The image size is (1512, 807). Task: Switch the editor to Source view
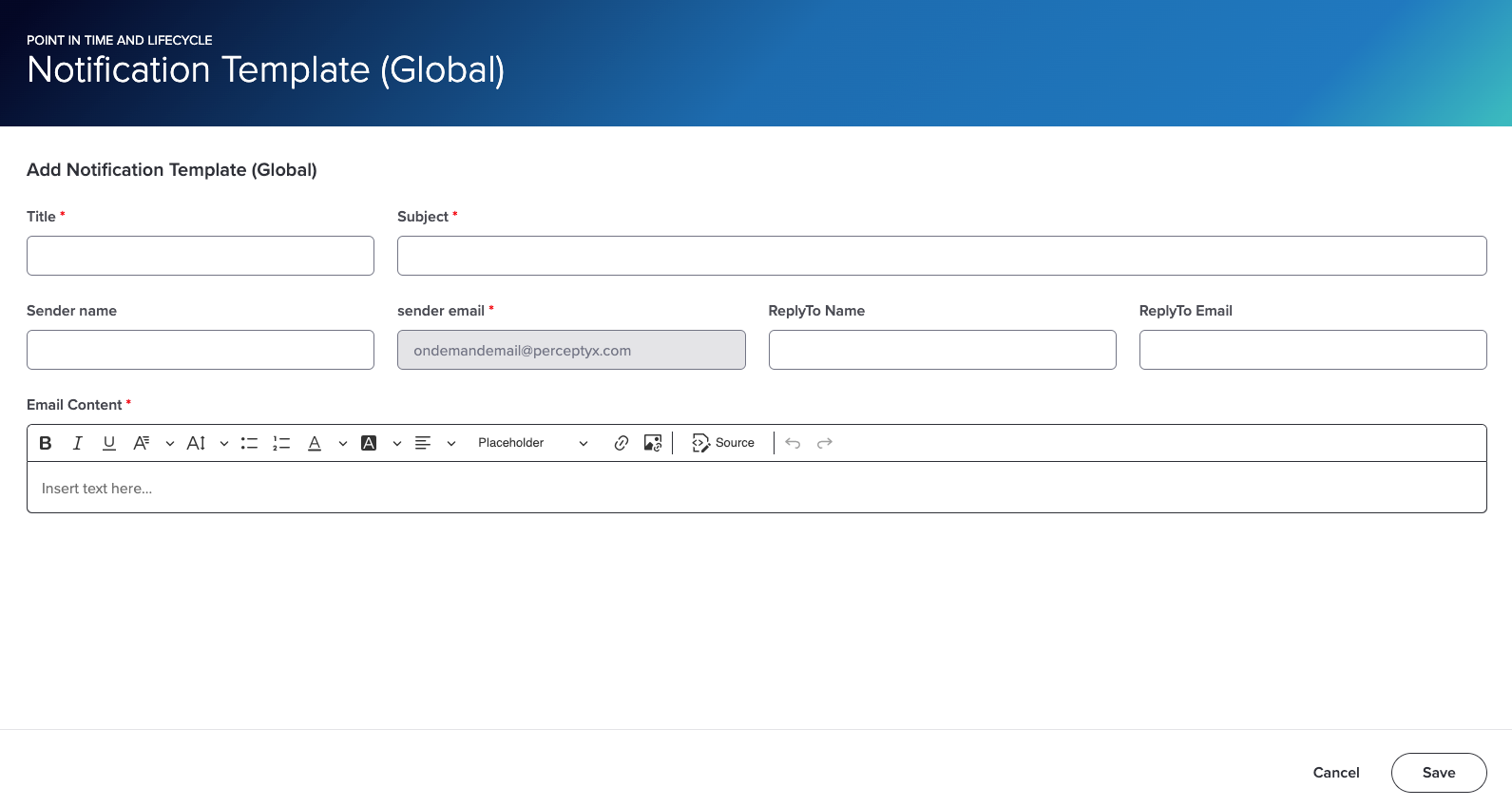723,443
